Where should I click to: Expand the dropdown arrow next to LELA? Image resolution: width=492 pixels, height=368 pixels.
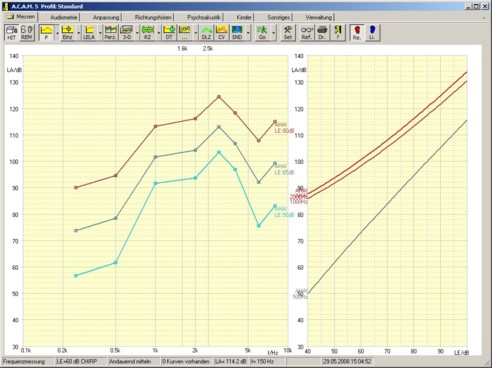pyautogui.click(x=100, y=33)
